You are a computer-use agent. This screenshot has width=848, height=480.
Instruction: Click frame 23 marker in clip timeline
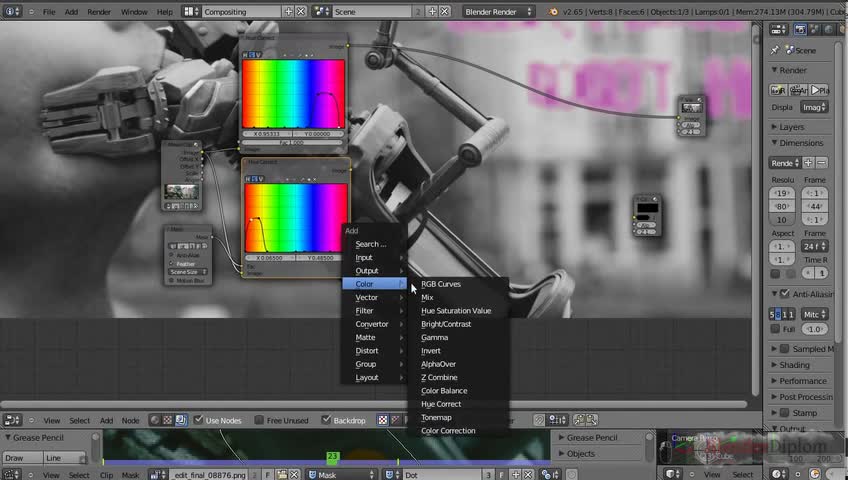point(332,457)
